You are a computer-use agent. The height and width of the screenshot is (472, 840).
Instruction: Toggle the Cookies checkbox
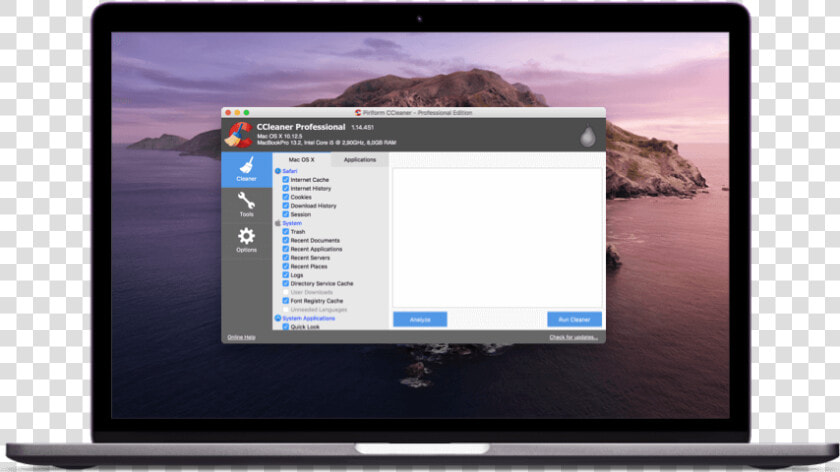tap(286, 197)
